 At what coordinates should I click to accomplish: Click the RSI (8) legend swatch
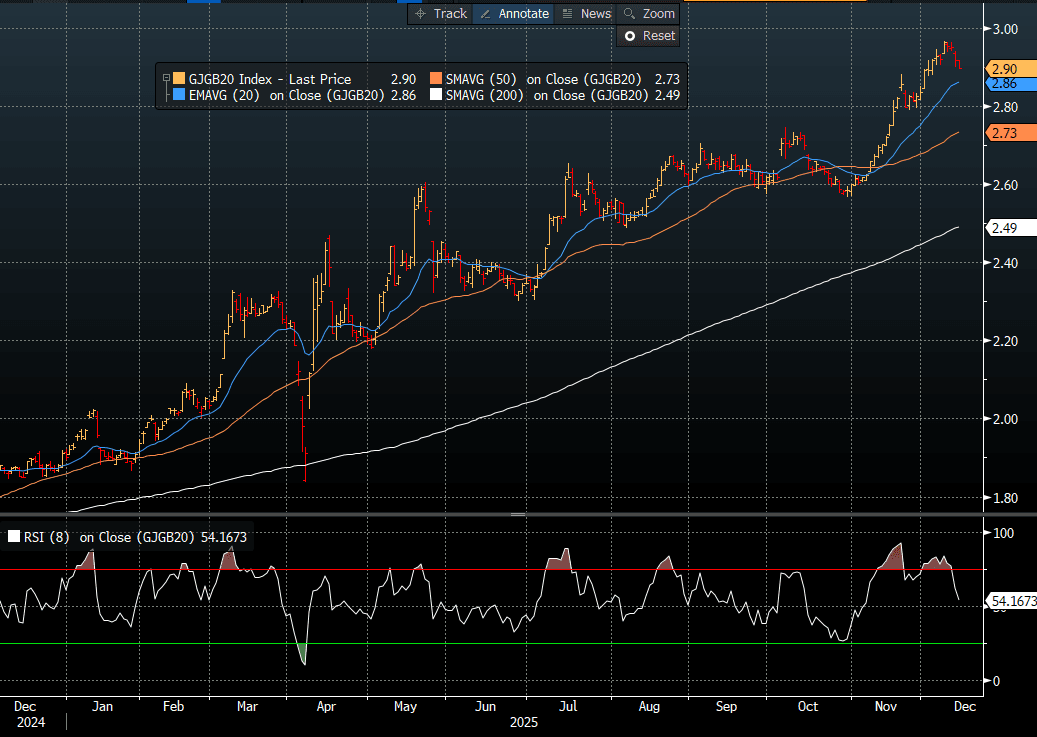click(x=13, y=537)
